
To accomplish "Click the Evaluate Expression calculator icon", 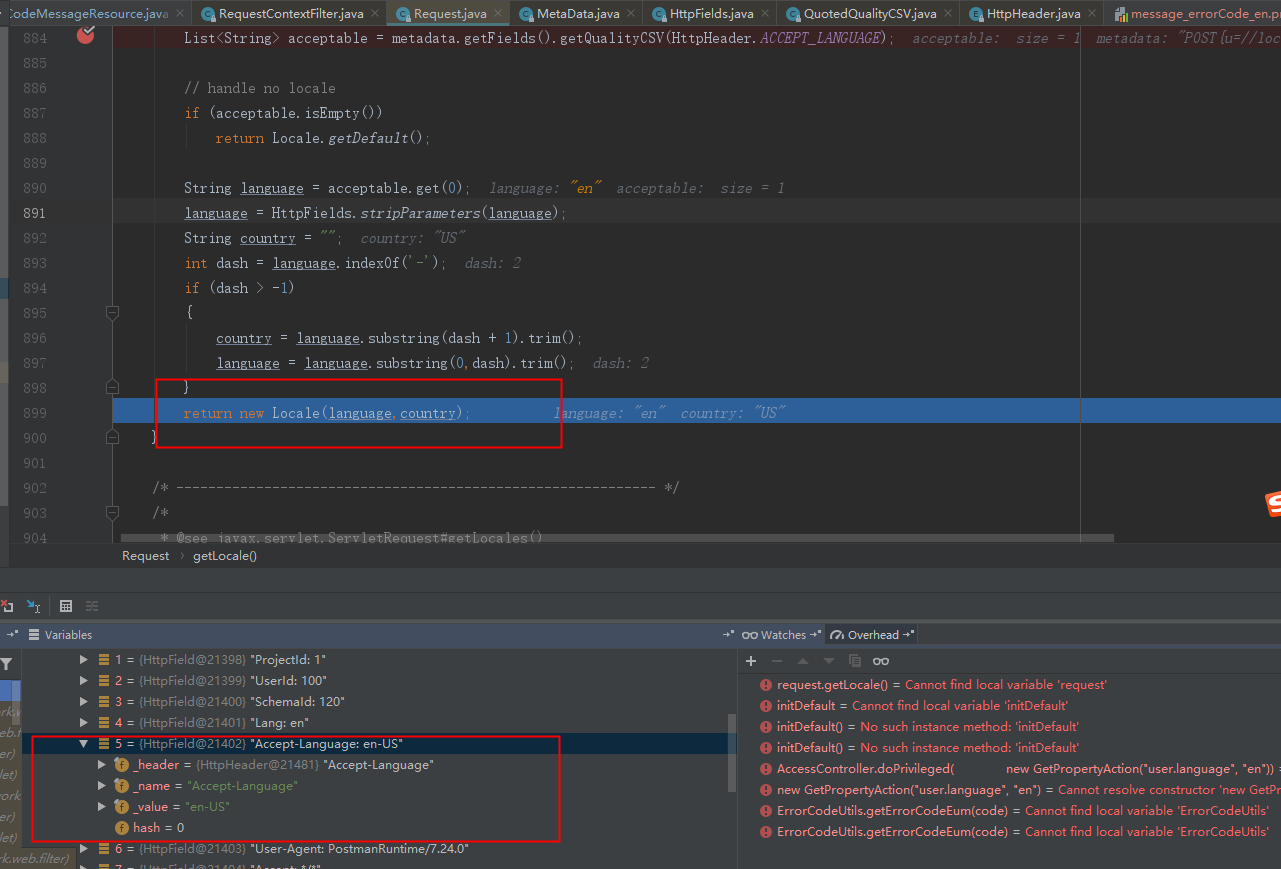I will (x=66, y=606).
